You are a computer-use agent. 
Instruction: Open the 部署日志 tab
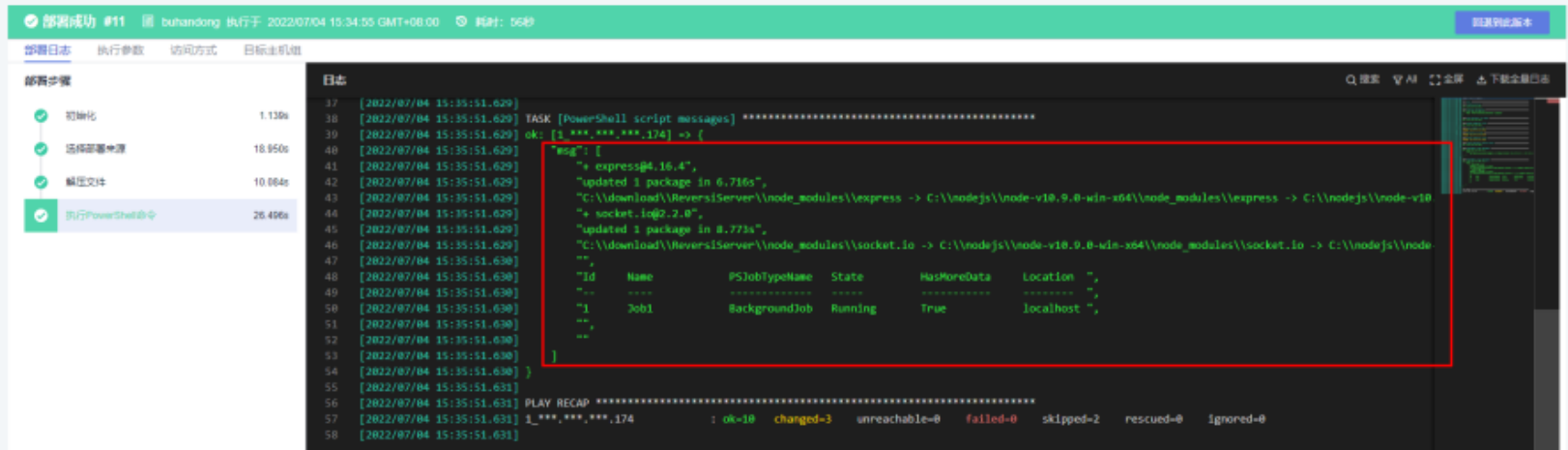[47, 50]
